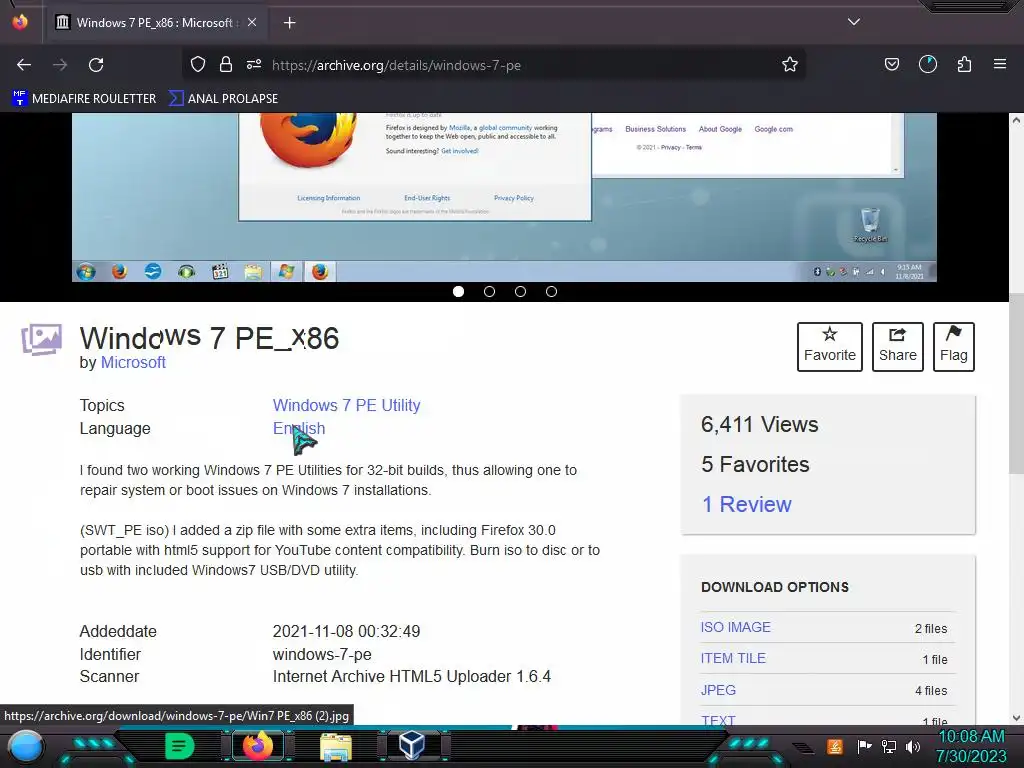
Task: Open site permissions icon in address bar
Action: [x=254, y=64]
